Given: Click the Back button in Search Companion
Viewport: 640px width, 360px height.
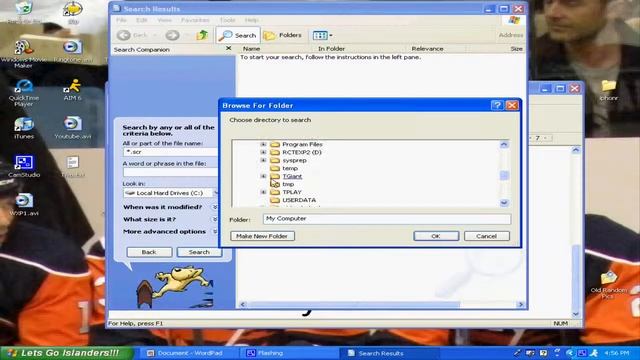Looking at the screenshot, I should [x=149, y=252].
